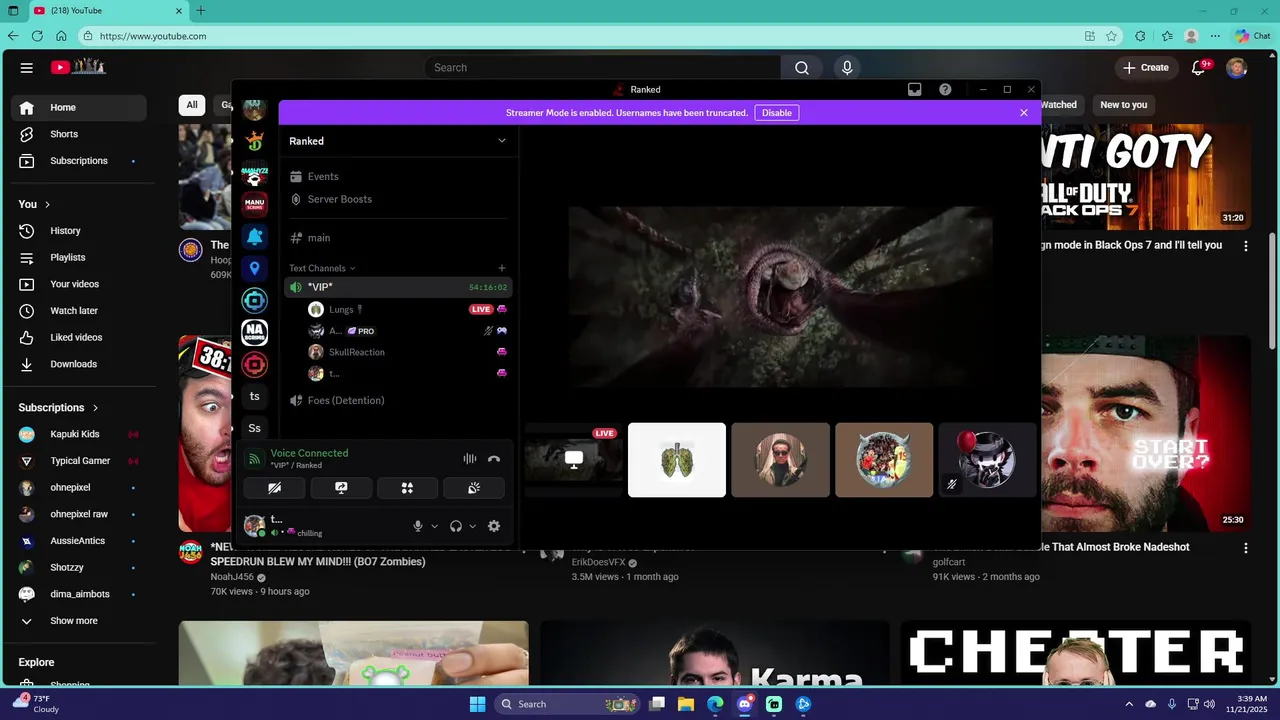
Task: Open the bell icon server in Discord
Action: click(x=255, y=236)
